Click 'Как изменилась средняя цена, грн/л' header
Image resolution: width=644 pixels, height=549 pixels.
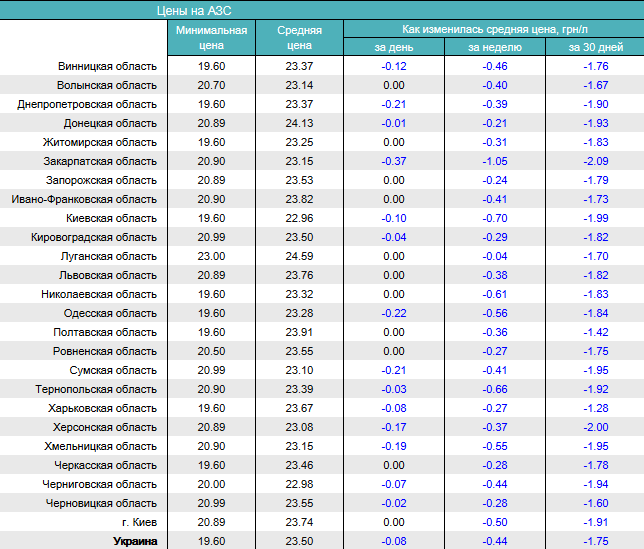(493, 29)
